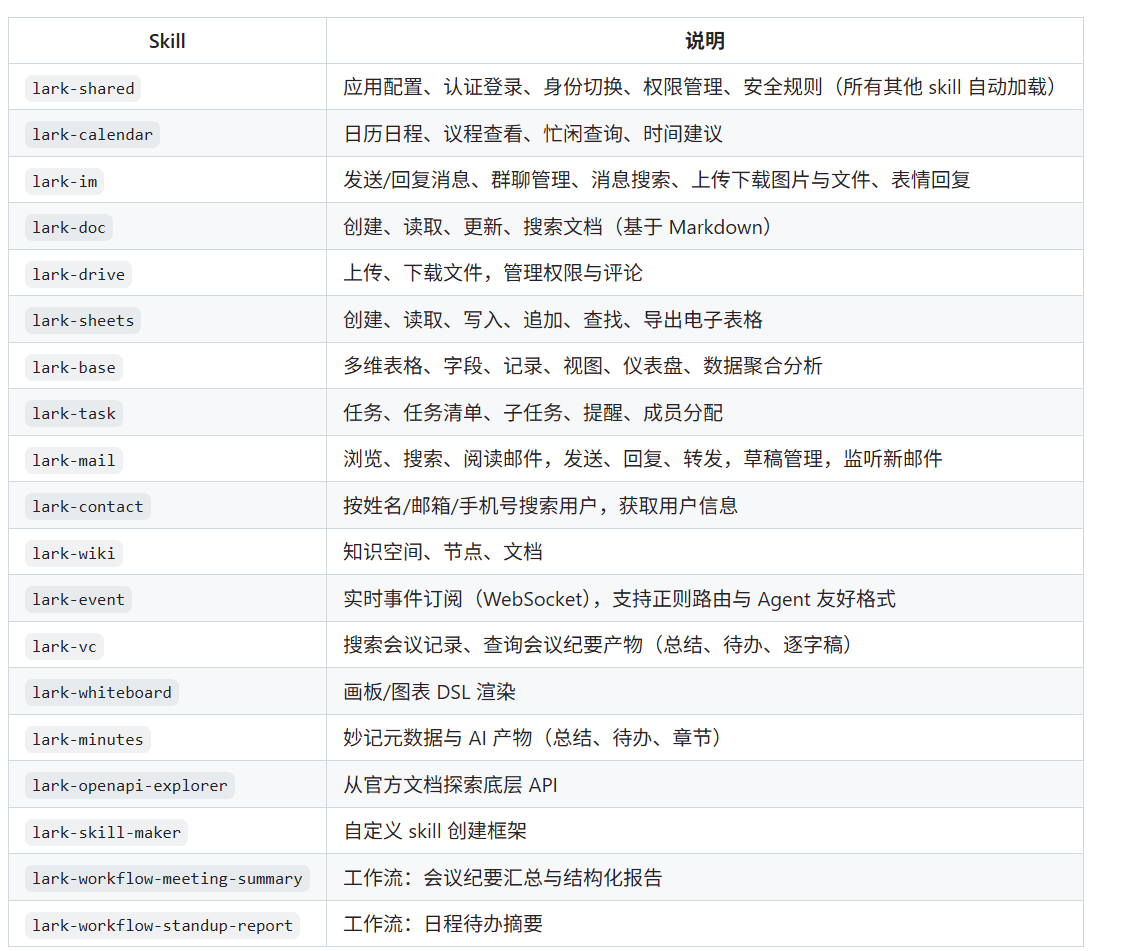Select the lark-openapi-explorer skill tag
The width and height of the screenshot is (1121, 951).
tap(130, 785)
